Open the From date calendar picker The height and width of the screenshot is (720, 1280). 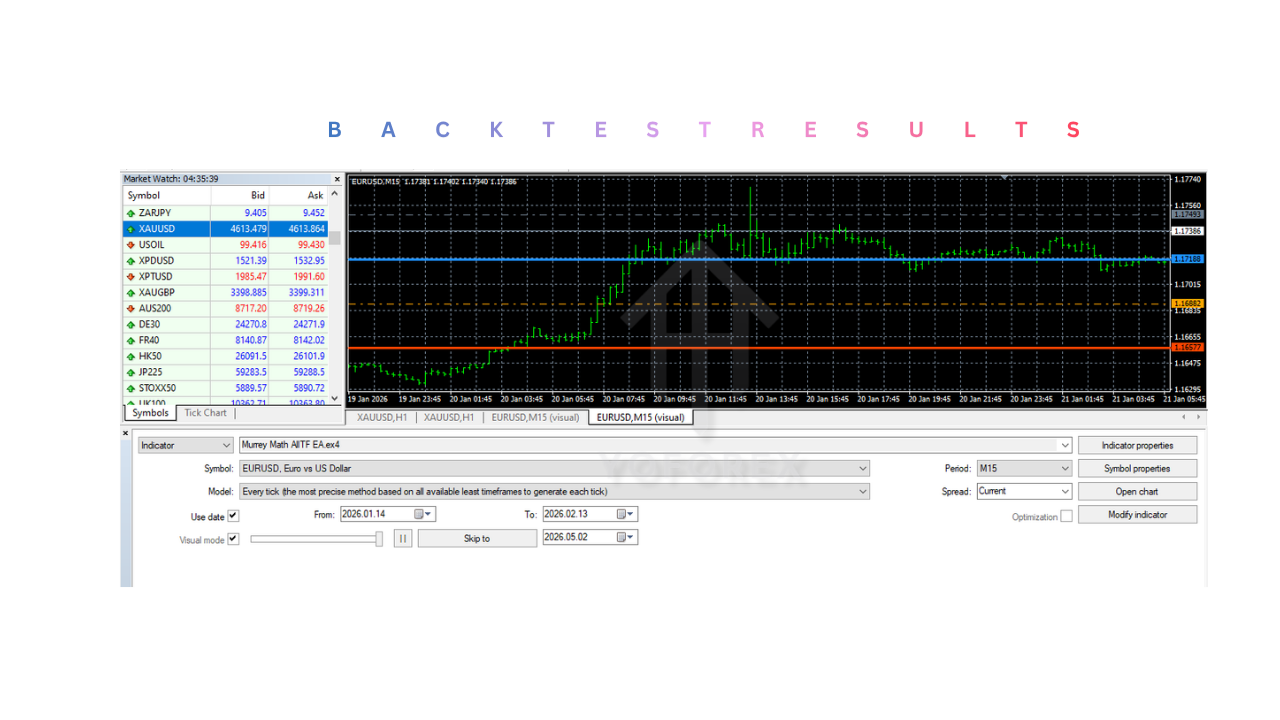coord(424,514)
